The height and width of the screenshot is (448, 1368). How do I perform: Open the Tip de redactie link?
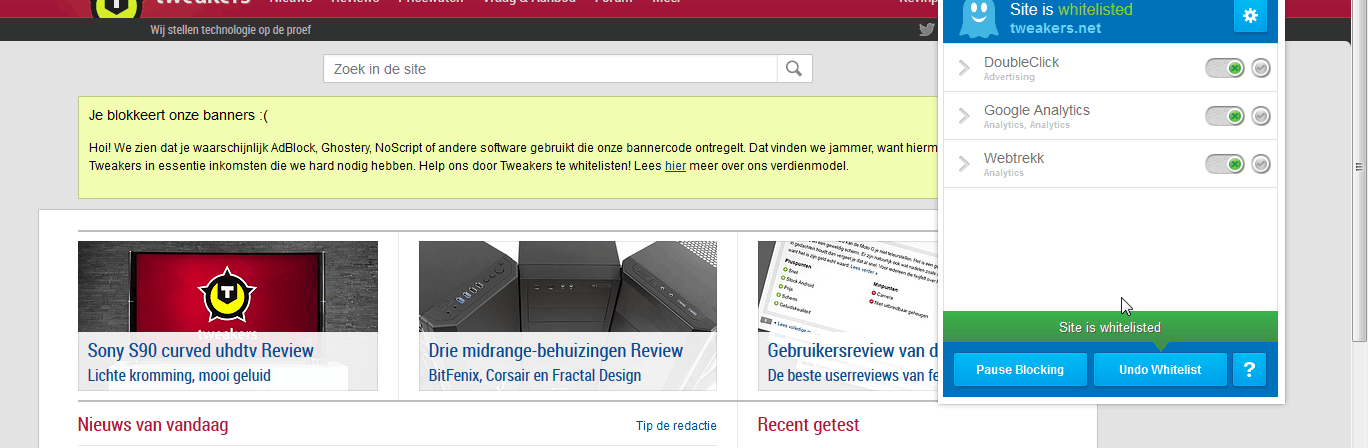[x=676, y=426]
